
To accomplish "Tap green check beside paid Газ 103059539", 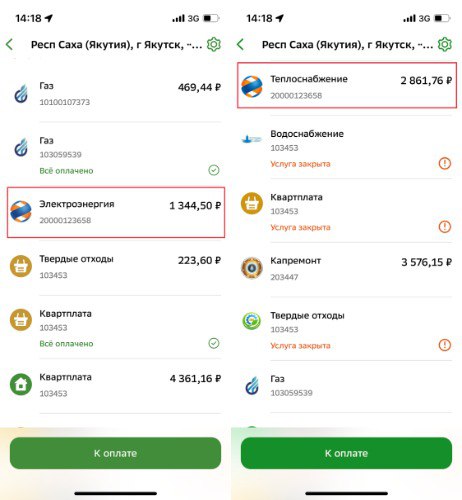I will pyautogui.click(x=214, y=170).
